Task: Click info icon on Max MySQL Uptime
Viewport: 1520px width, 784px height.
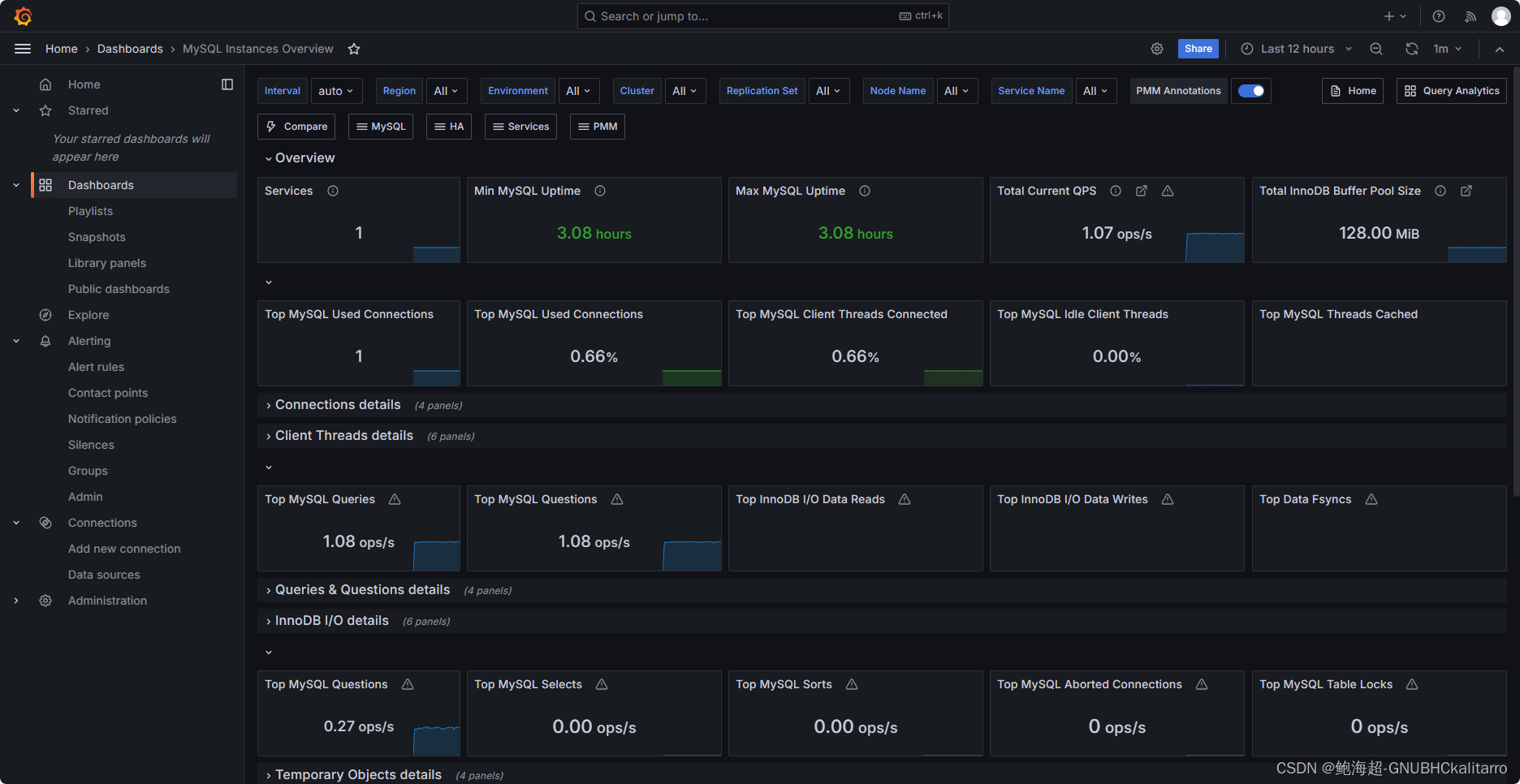Action: 865,191
